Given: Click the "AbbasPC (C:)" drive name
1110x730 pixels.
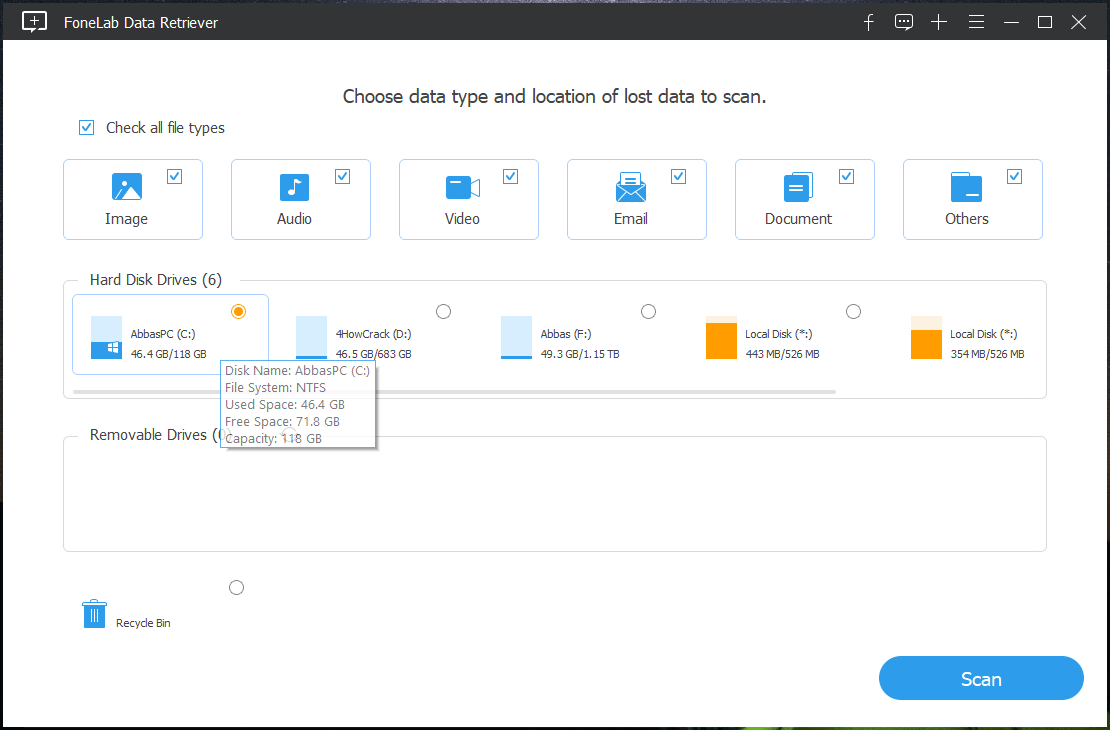Looking at the screenshot, I should [x=163, y=334].
